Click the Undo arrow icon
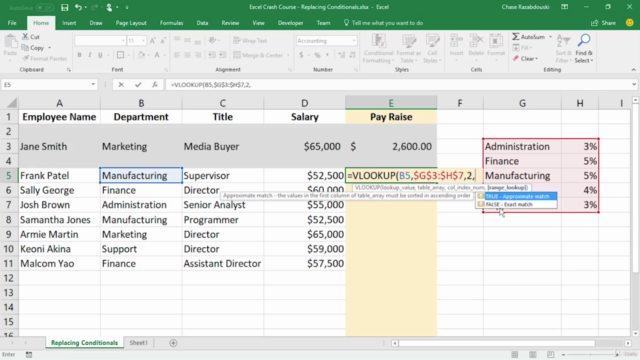 click(x=78, y=7)
